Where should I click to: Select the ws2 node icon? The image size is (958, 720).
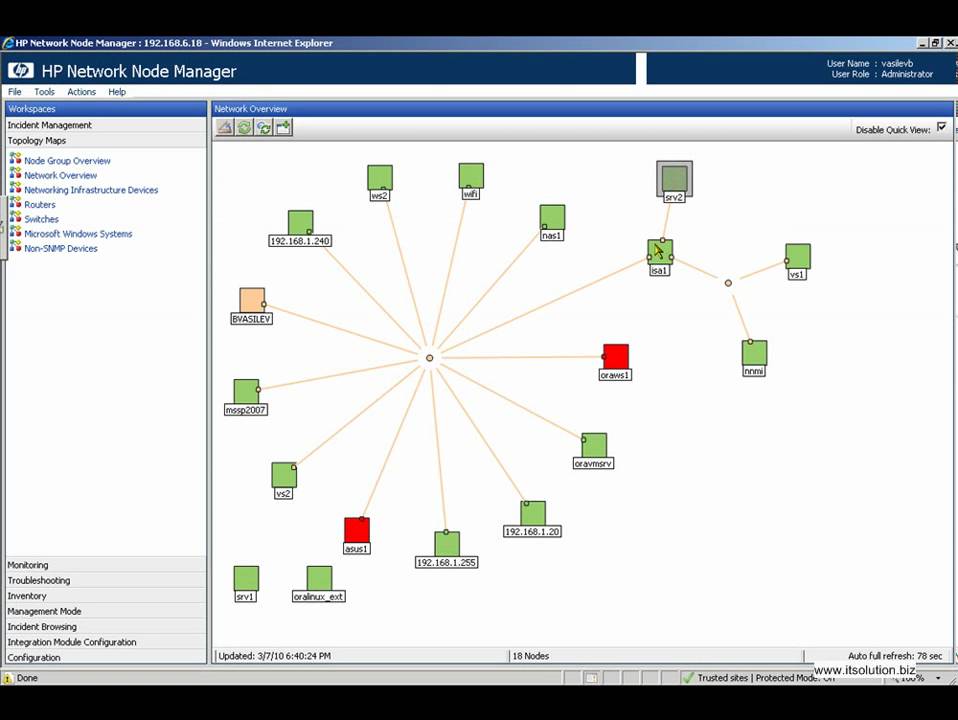pyautogui.click(x=380, y=177)
